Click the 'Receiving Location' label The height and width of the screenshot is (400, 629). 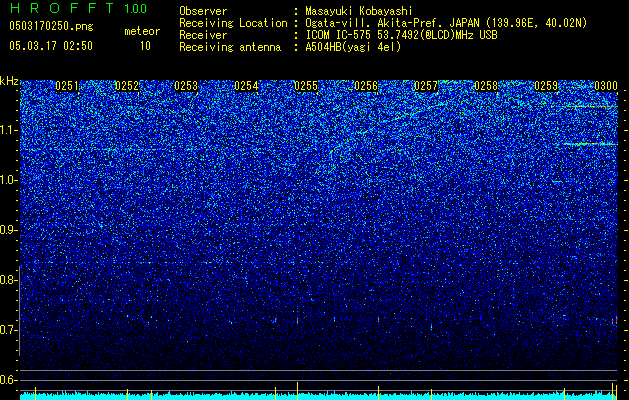coord(233,23)
